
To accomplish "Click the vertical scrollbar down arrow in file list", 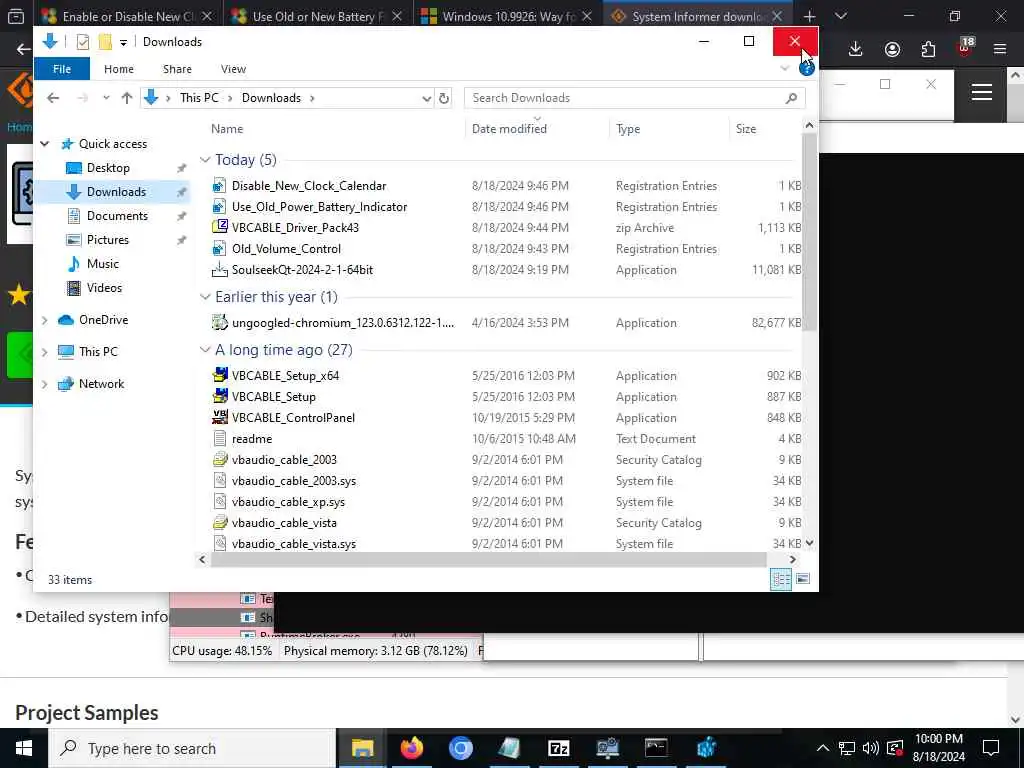I will 809,543.
